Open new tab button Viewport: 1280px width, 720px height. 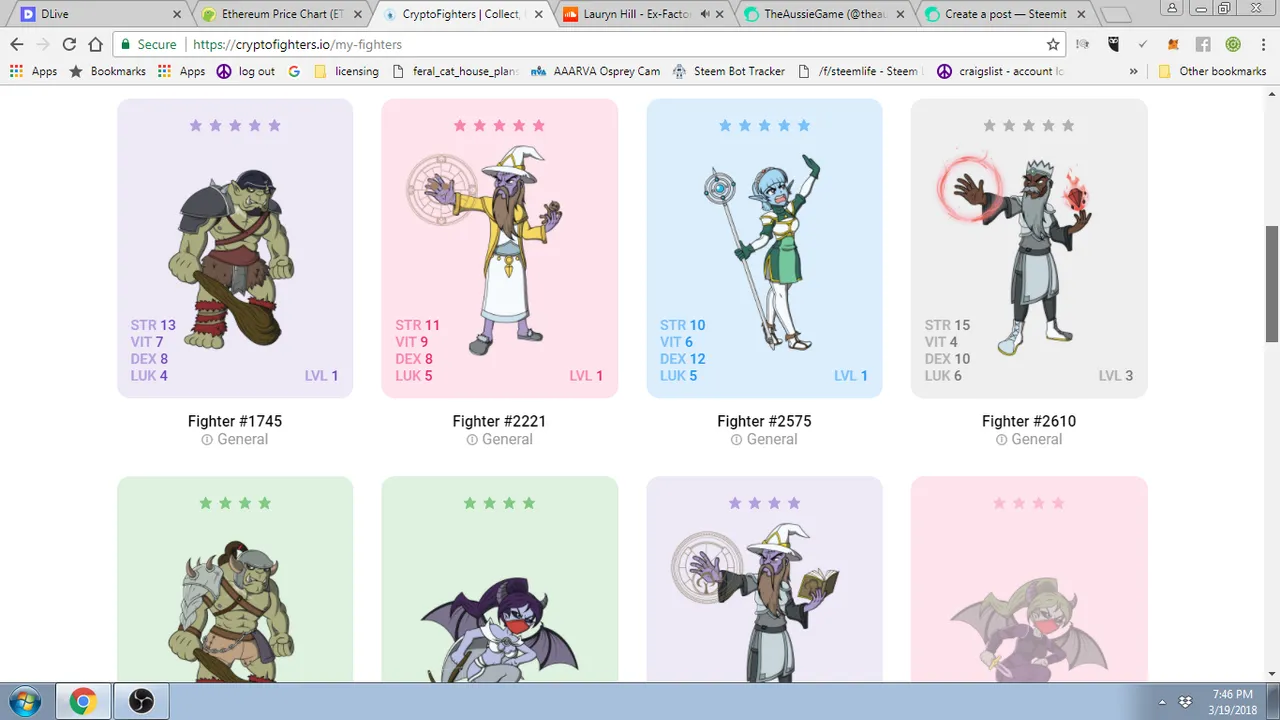pos(1115,15)
